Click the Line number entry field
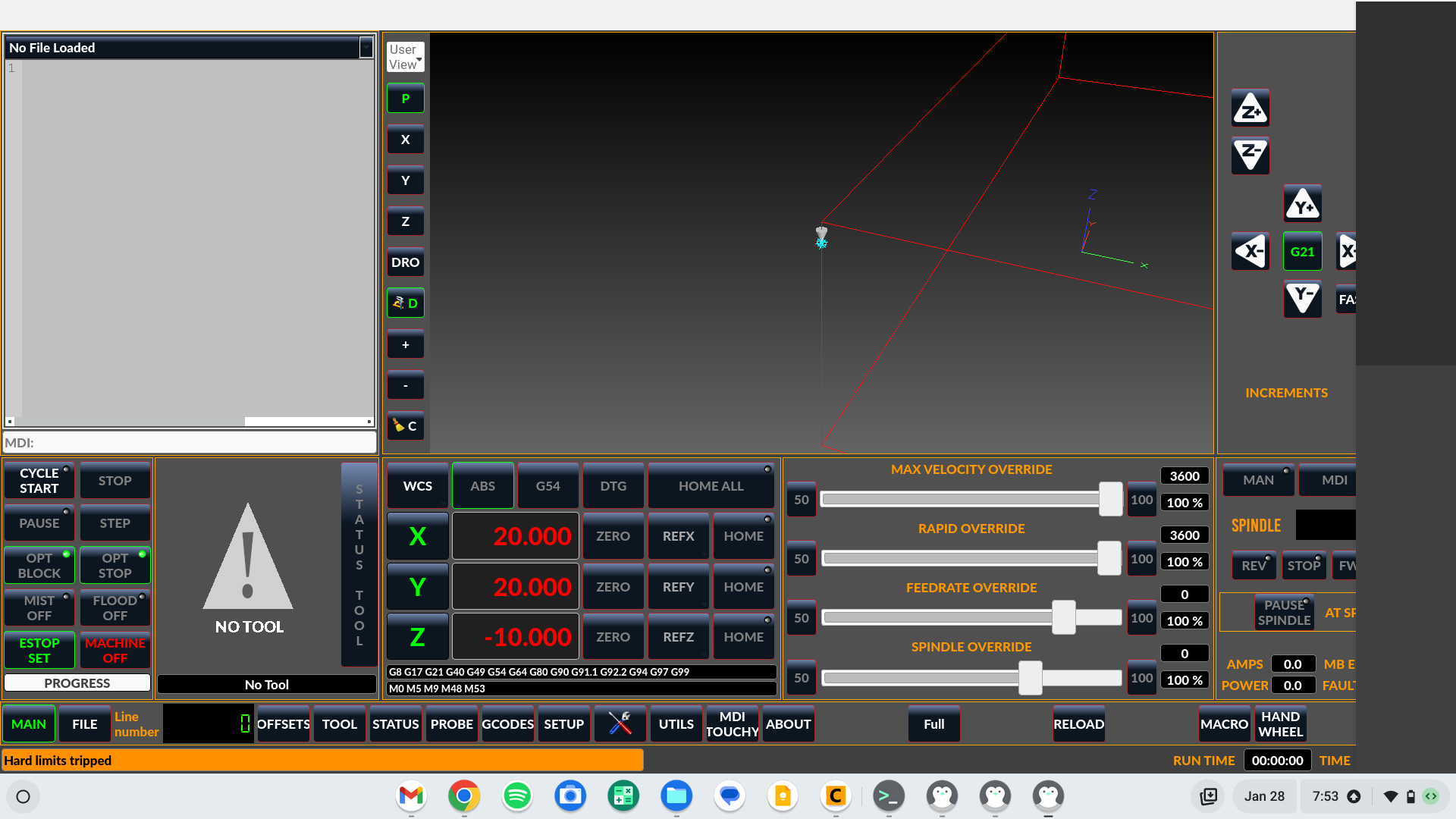The image size is (1456, 819). point(208,723)
